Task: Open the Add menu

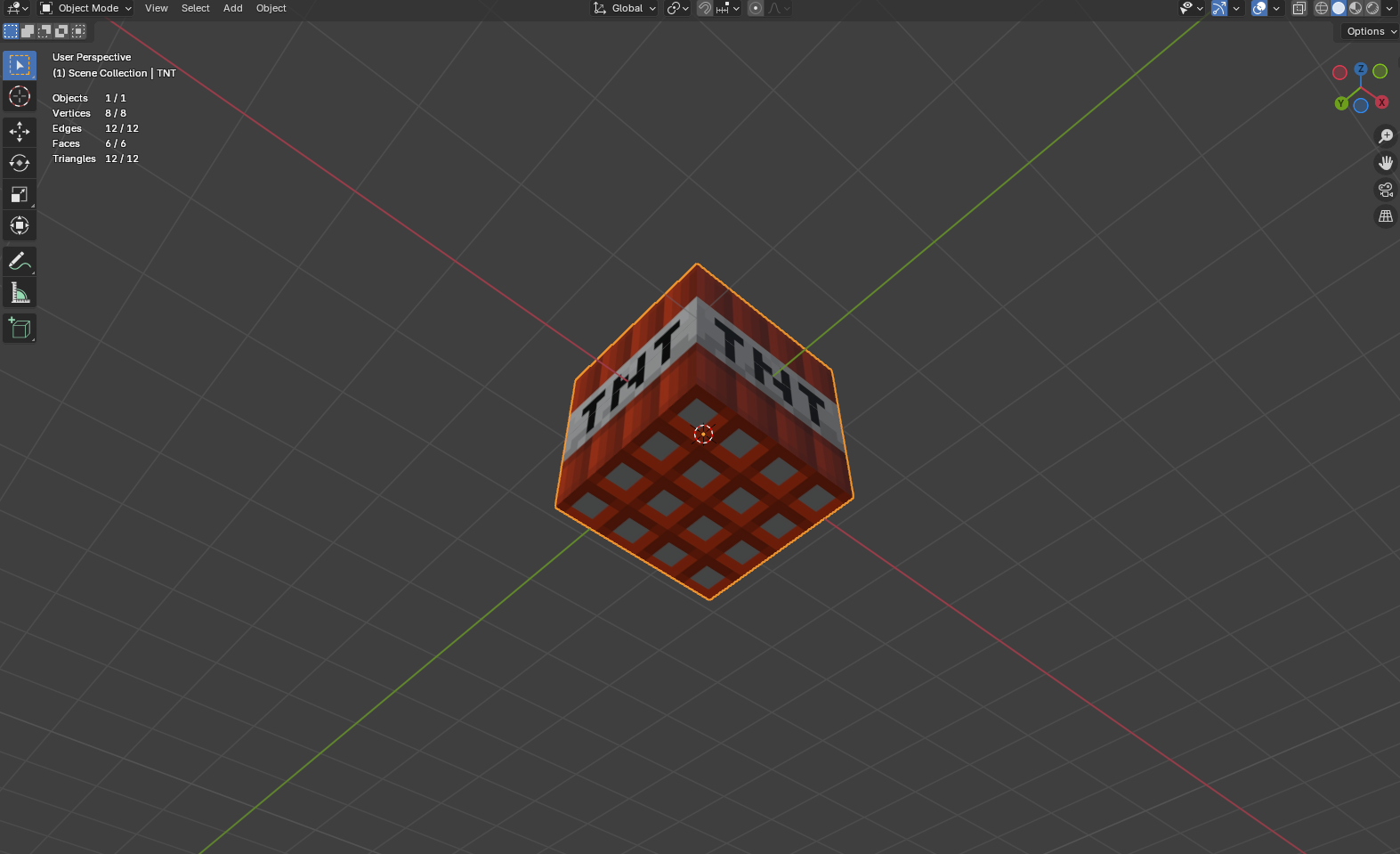Action: point(233,8)
